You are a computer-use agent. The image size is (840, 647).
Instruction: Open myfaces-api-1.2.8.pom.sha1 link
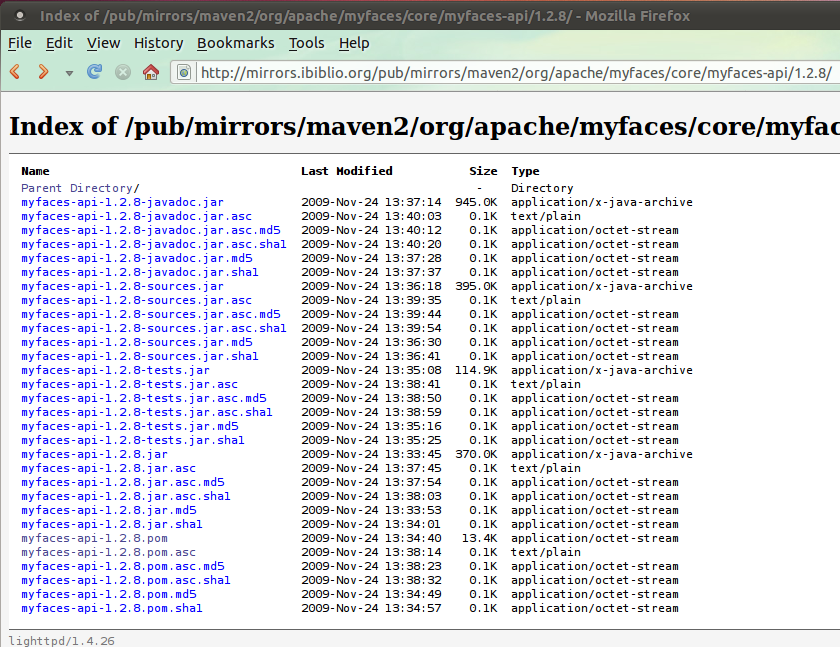click(x=112, y=608)
